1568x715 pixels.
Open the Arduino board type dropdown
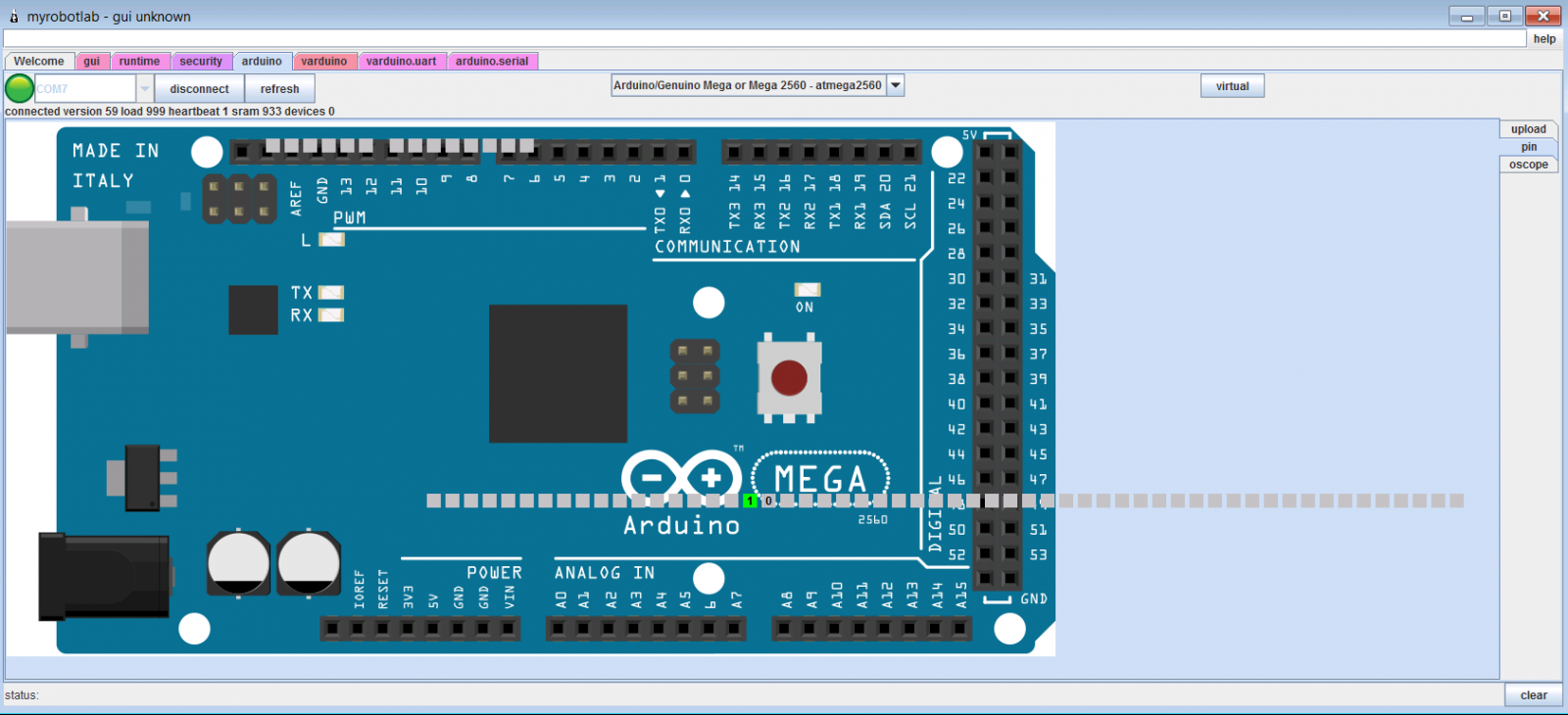[895, 85]
